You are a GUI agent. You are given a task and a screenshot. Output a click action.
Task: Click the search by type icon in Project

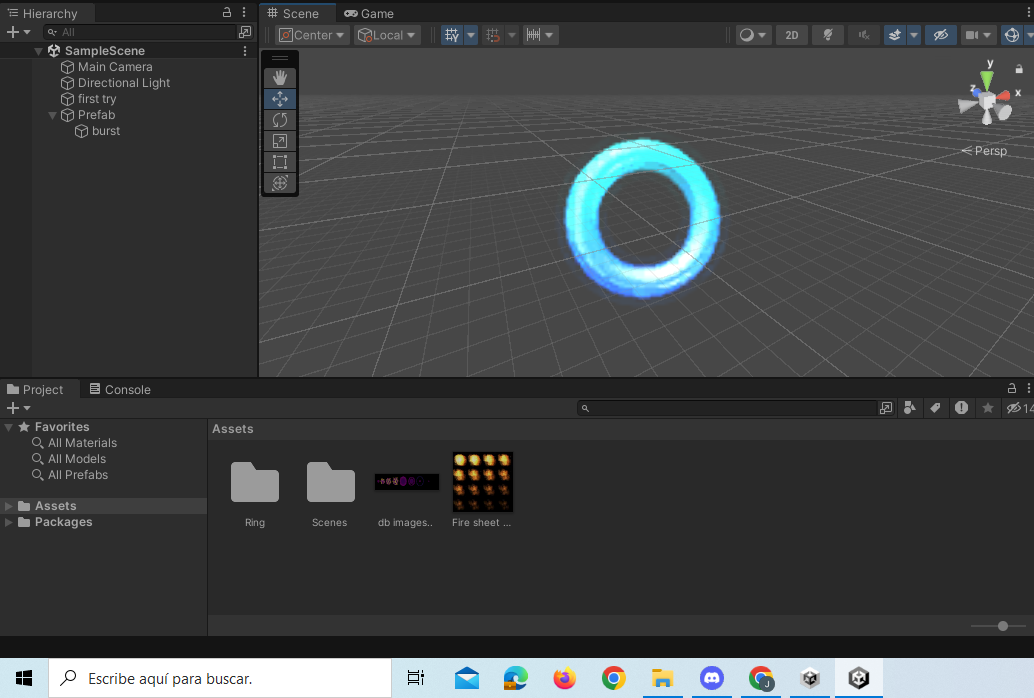pyautogui.click(x=909, y=408)
